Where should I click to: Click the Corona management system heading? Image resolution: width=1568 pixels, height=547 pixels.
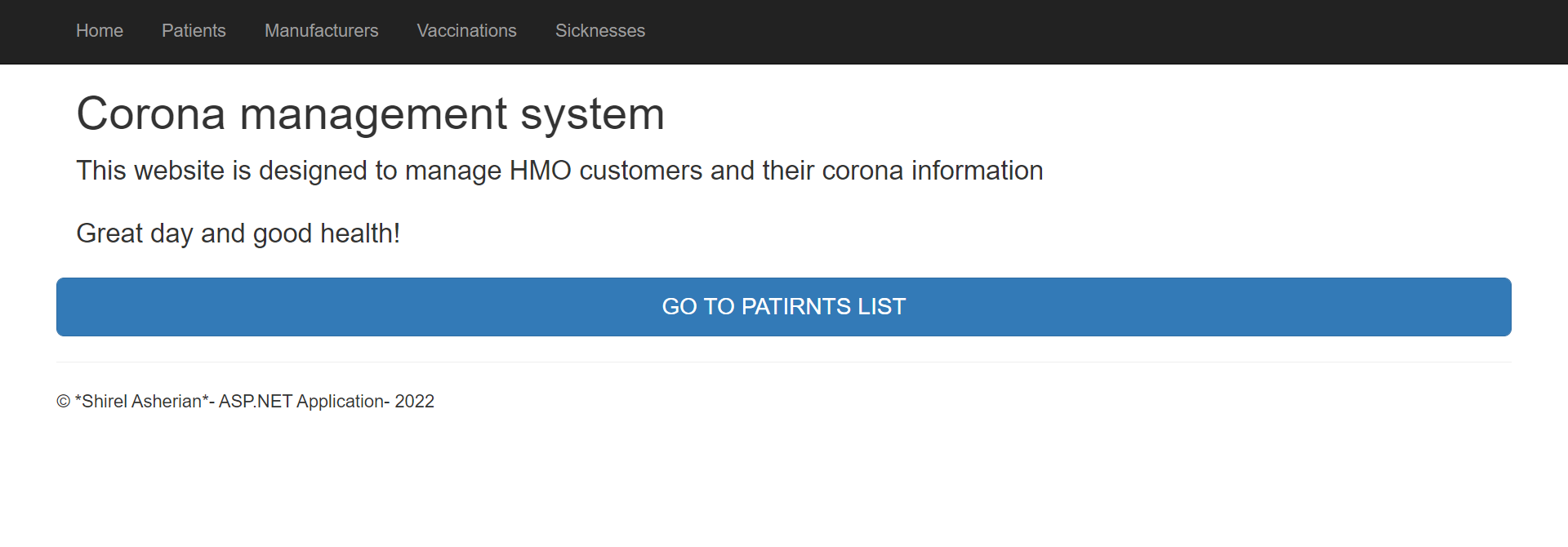[370, 114]
